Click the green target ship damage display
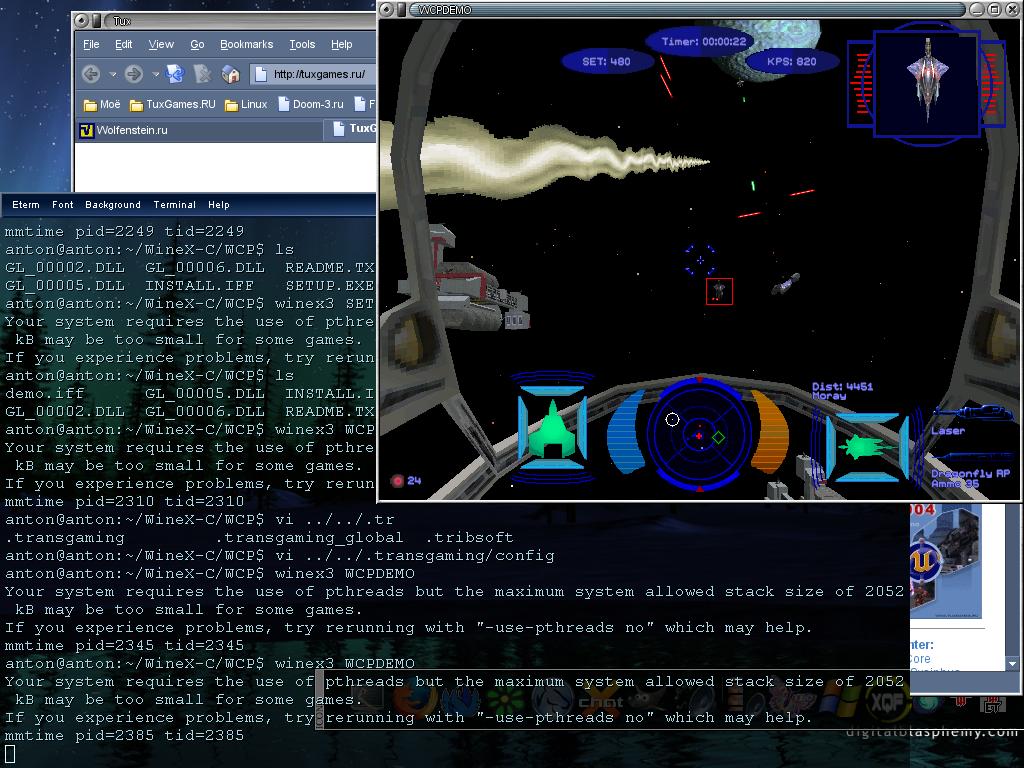Viewport: 1024px width, 768px height. tap(867, 447)
